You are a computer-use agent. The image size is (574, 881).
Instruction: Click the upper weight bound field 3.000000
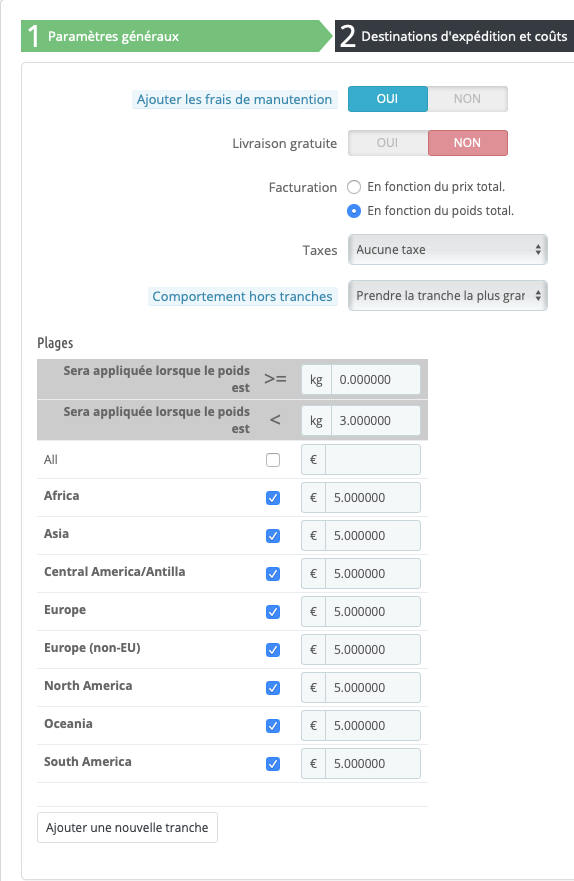pos(376,420)
